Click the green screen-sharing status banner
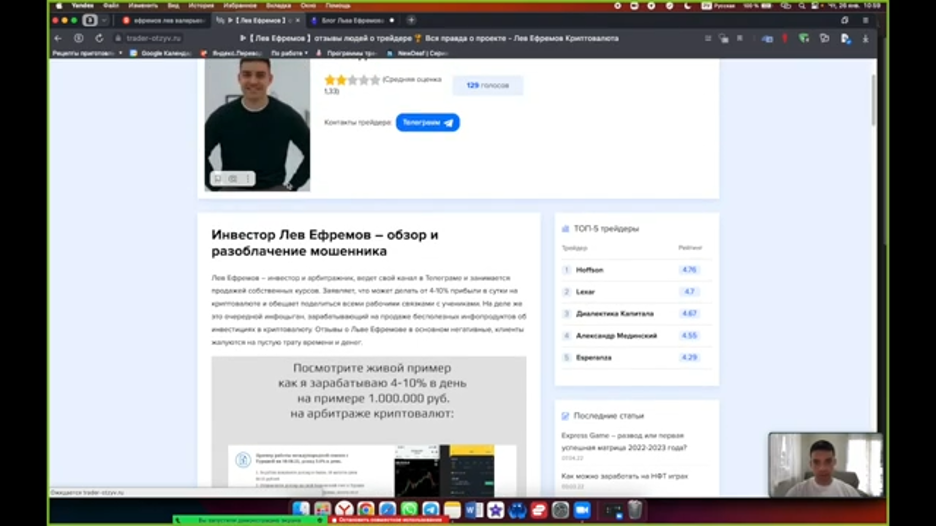The image size is (936, 526). (251, 520)
